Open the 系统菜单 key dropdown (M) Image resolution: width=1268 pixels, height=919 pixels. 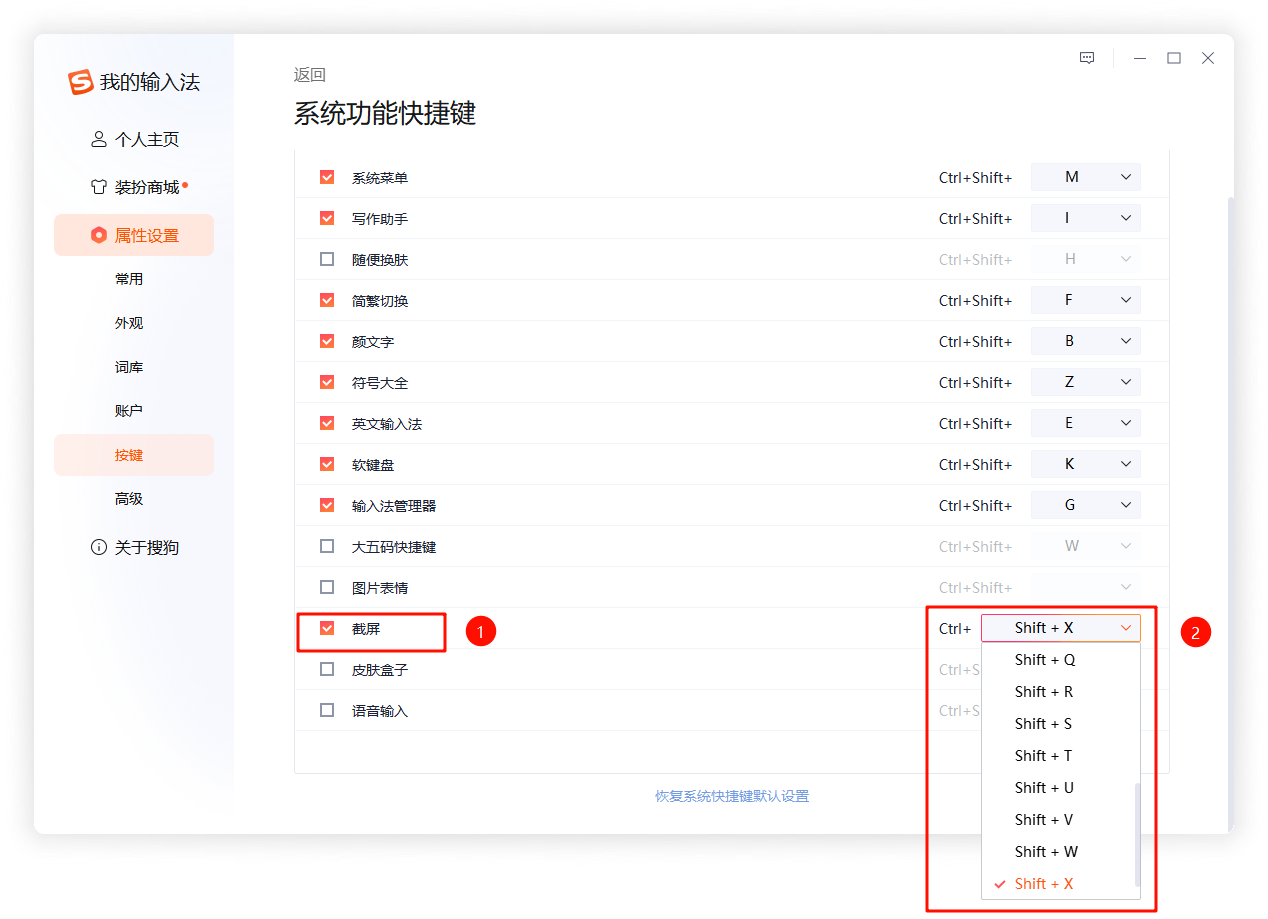(x=1085, y=177)
